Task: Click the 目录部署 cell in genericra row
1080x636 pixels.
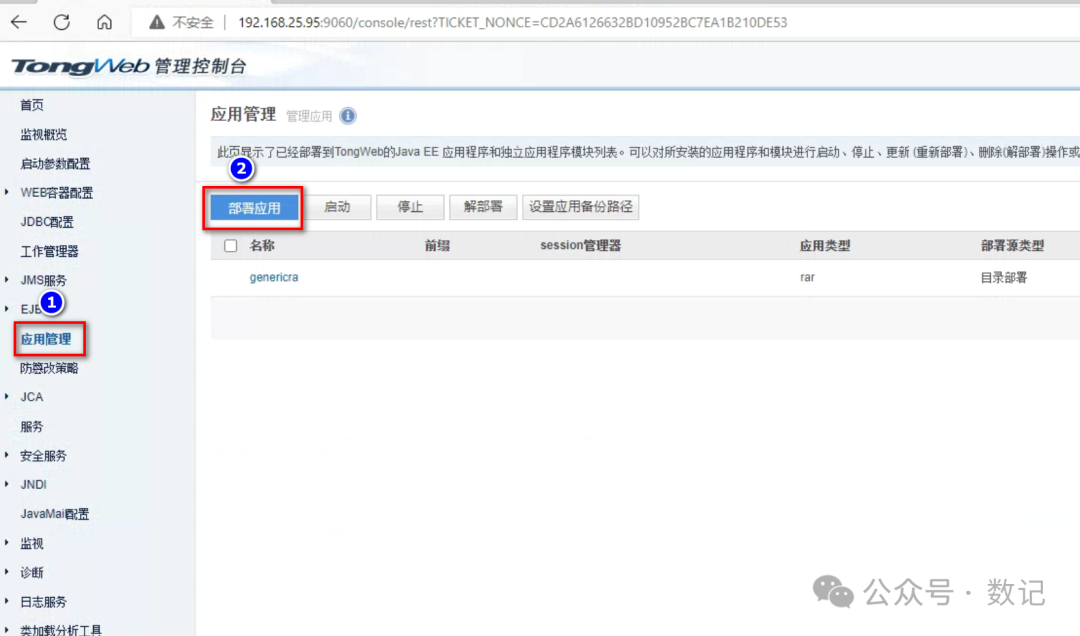Action: pyautogui.click(x=1004, y=277)
